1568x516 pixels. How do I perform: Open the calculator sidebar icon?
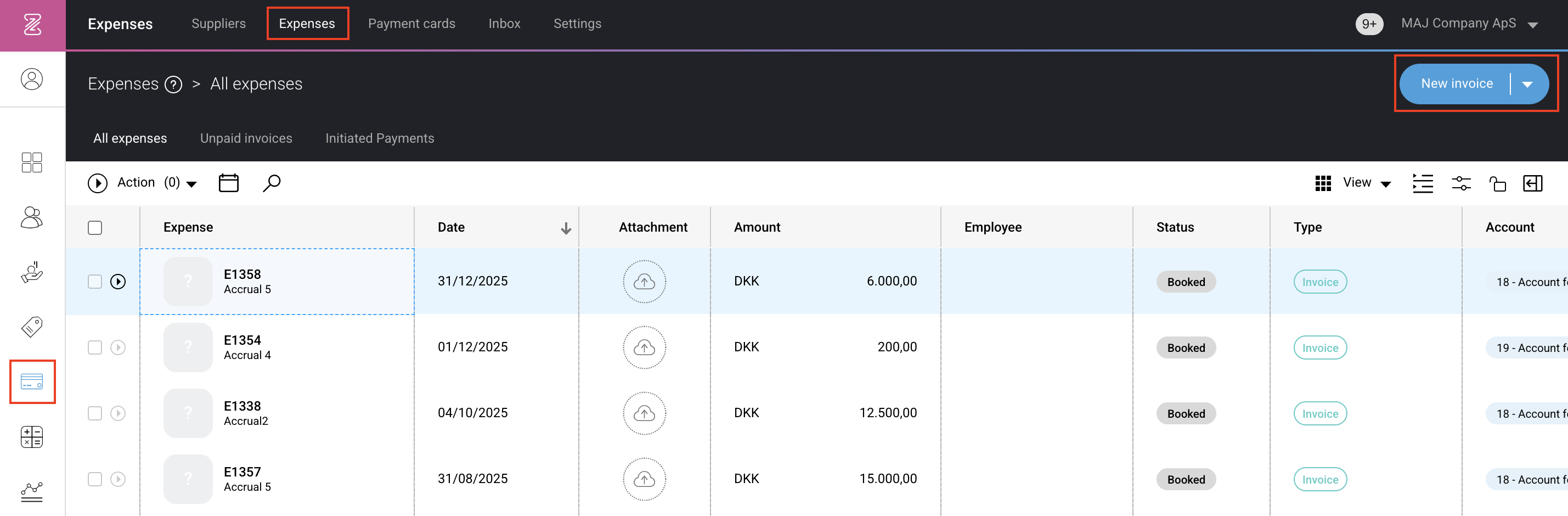32,437
